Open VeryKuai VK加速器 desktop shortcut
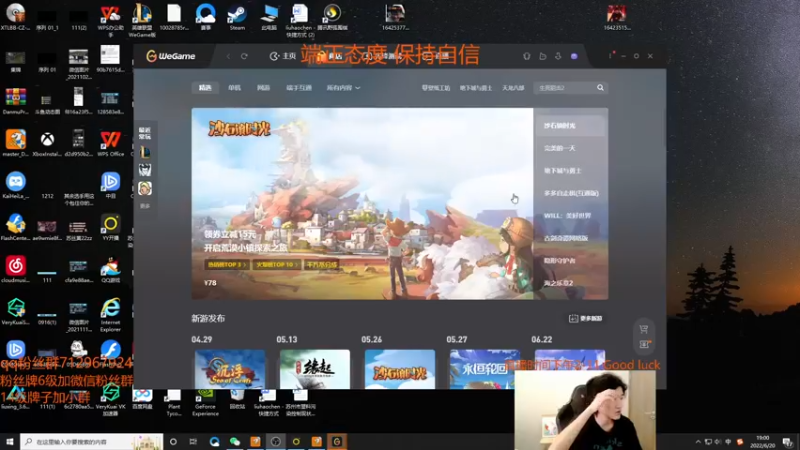Viewport: 800px width, 450px height. 110,401
